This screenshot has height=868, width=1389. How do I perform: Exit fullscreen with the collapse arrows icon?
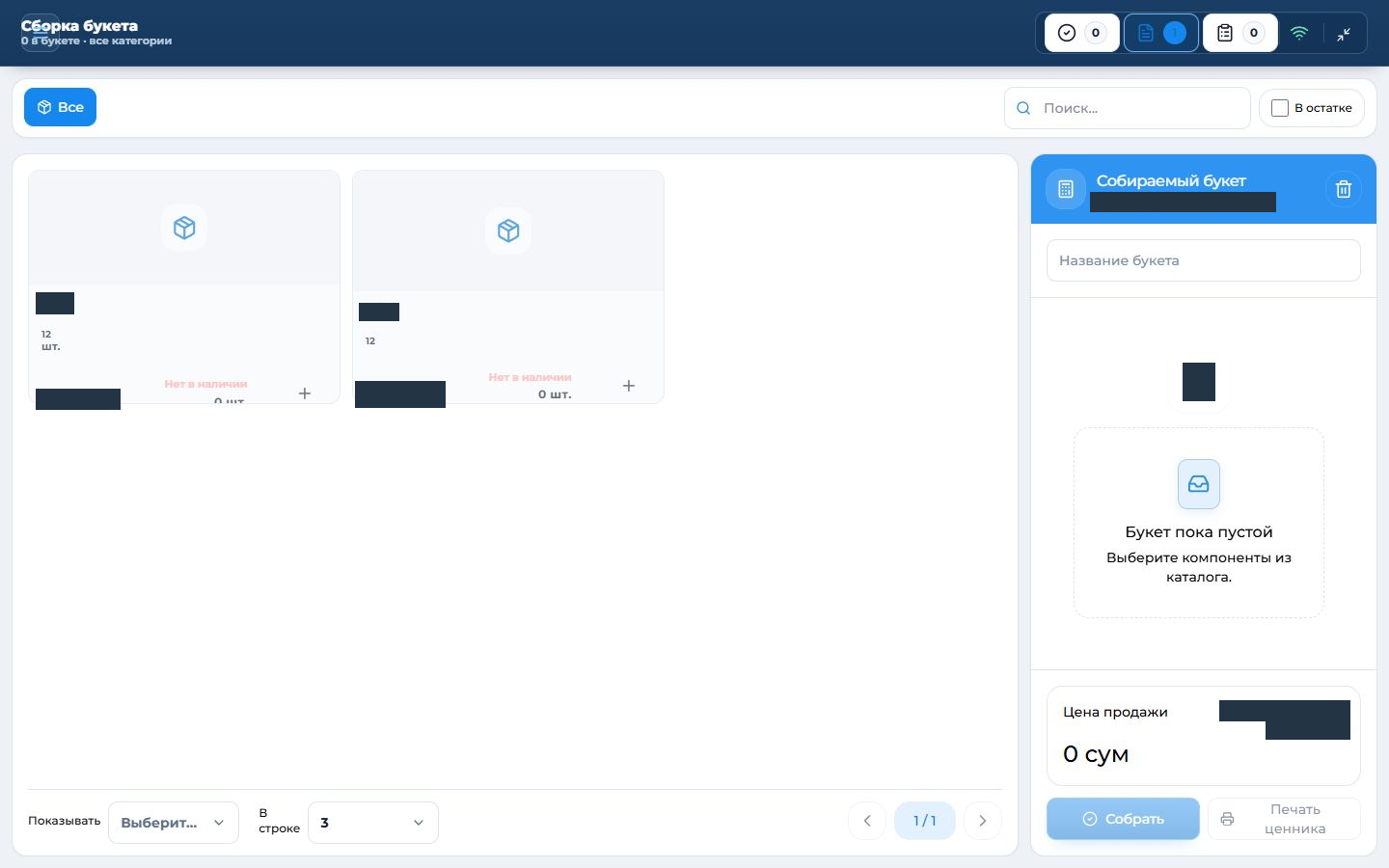[1344, 34]
